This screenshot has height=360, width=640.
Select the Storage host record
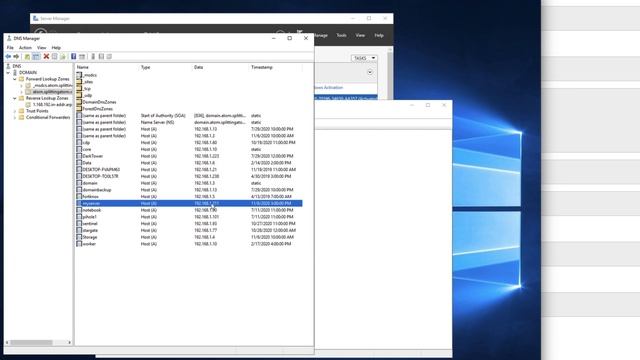point(189,237)
